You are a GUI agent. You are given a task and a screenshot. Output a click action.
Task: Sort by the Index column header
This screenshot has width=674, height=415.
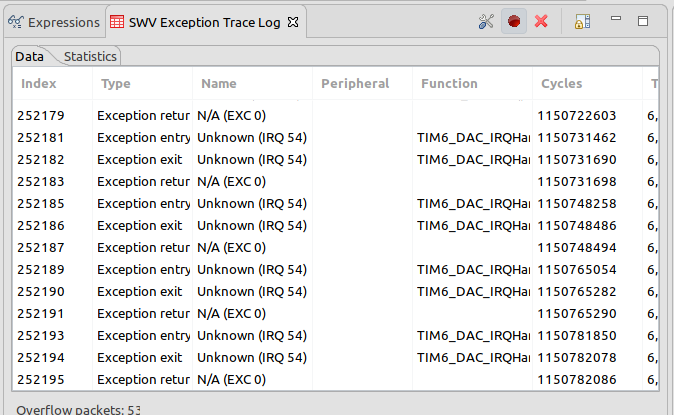[x=39, y=84]
